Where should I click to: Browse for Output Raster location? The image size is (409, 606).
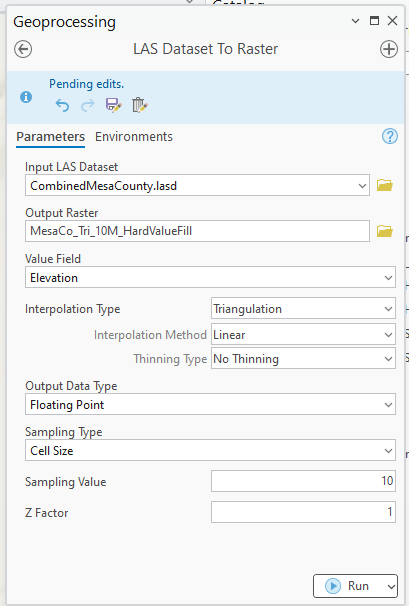(x=385, y=231)
